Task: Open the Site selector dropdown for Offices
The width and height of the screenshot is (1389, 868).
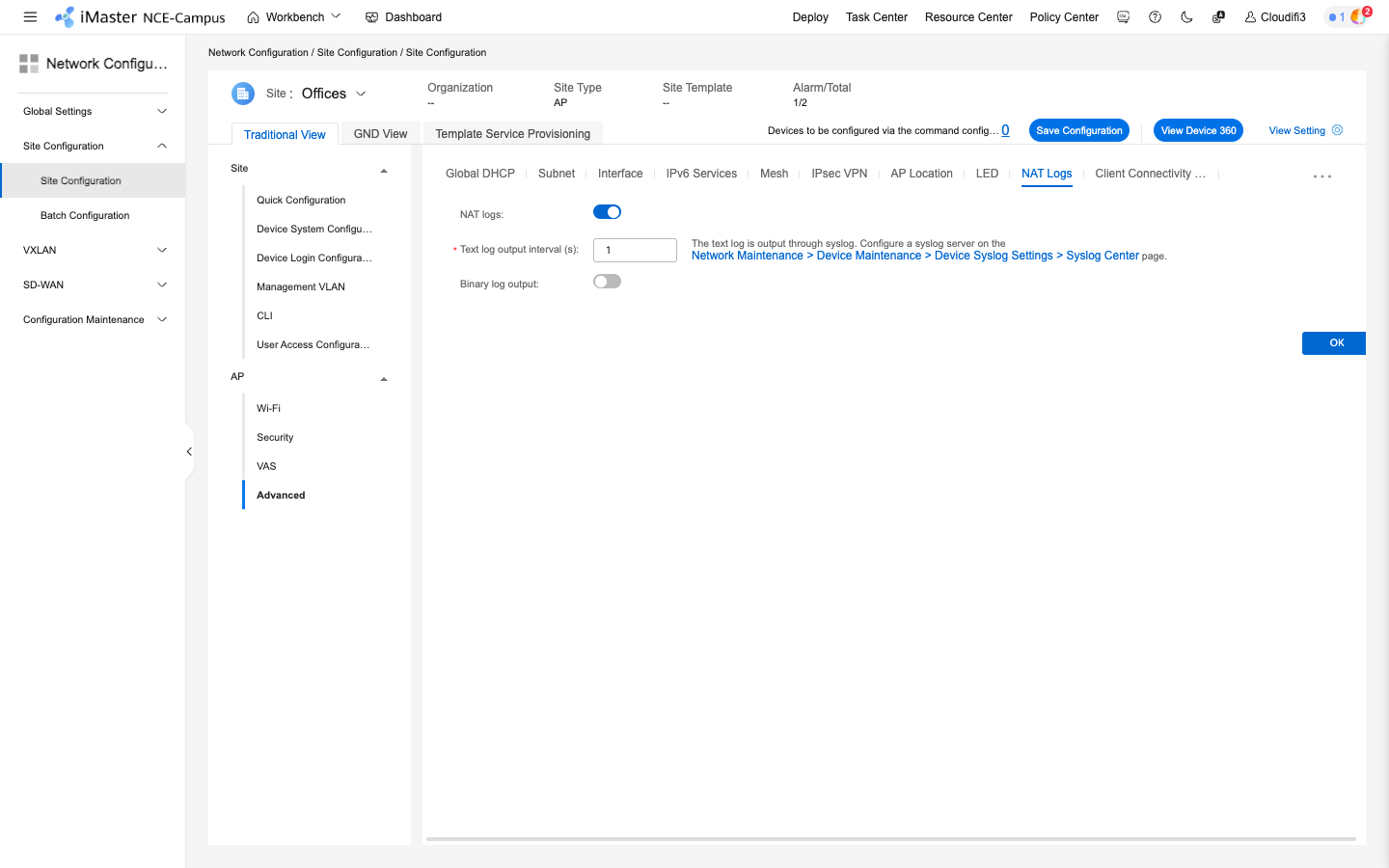Action: coord(361,93)
